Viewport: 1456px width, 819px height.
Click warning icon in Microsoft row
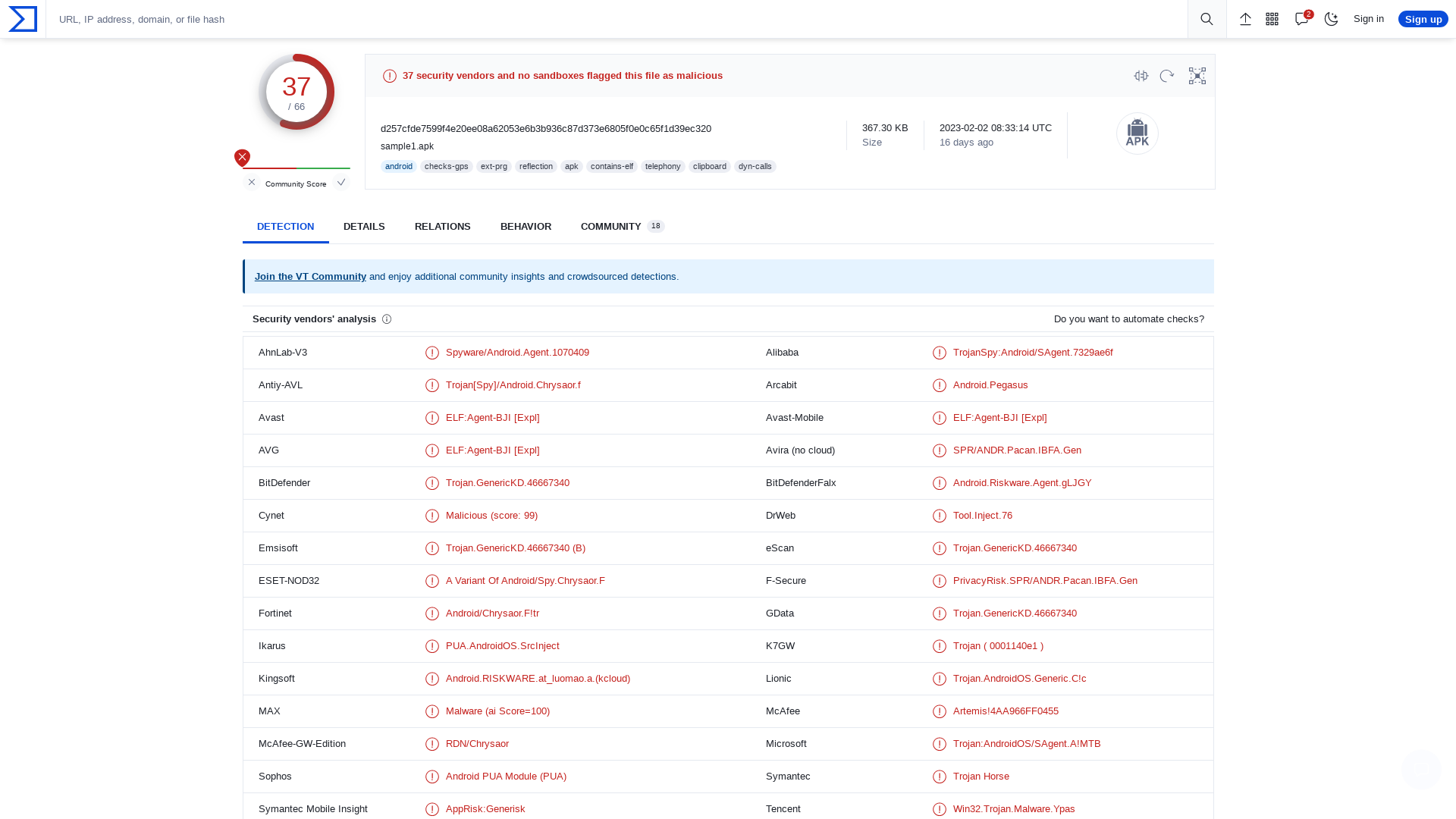(x=940, y=744)
